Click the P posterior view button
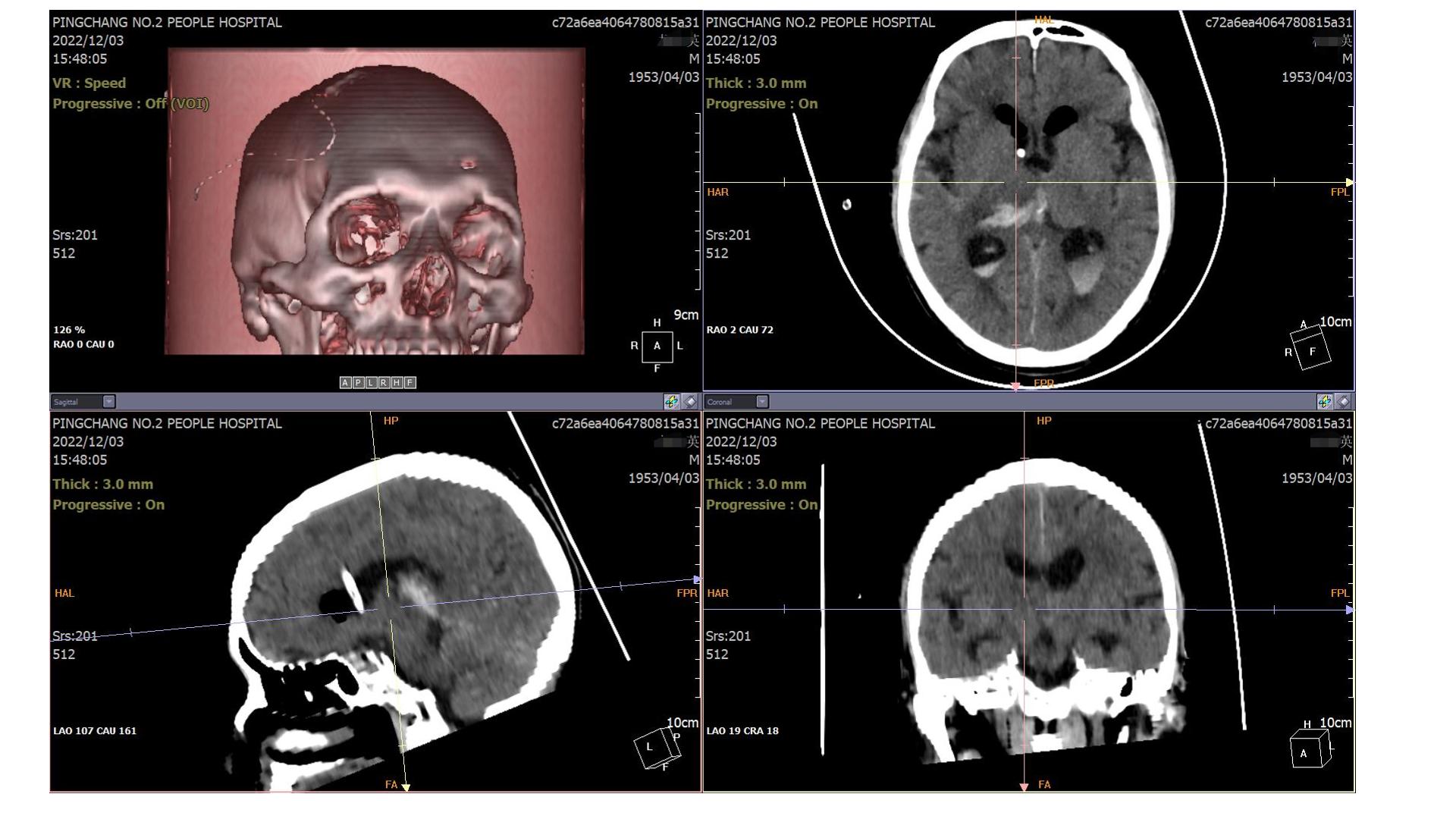Screen dimensions: 1456x819 pos(358,383)
